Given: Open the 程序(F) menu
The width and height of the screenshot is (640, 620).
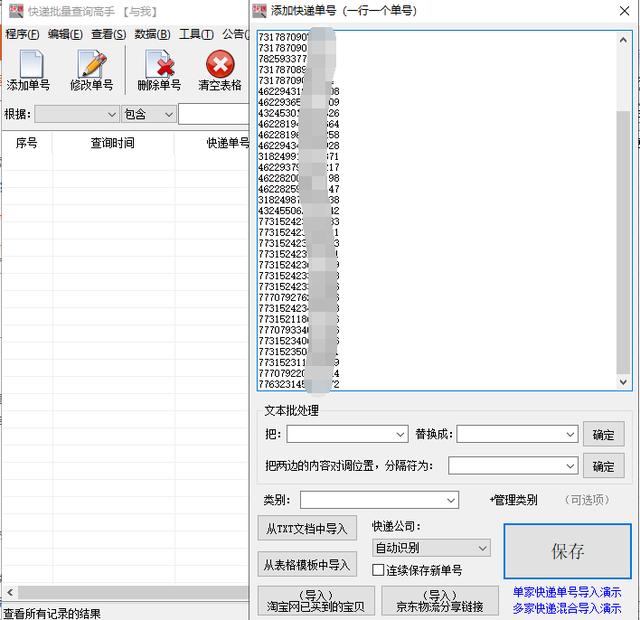Looking at the screenshot, I should (x=22, y=34).
